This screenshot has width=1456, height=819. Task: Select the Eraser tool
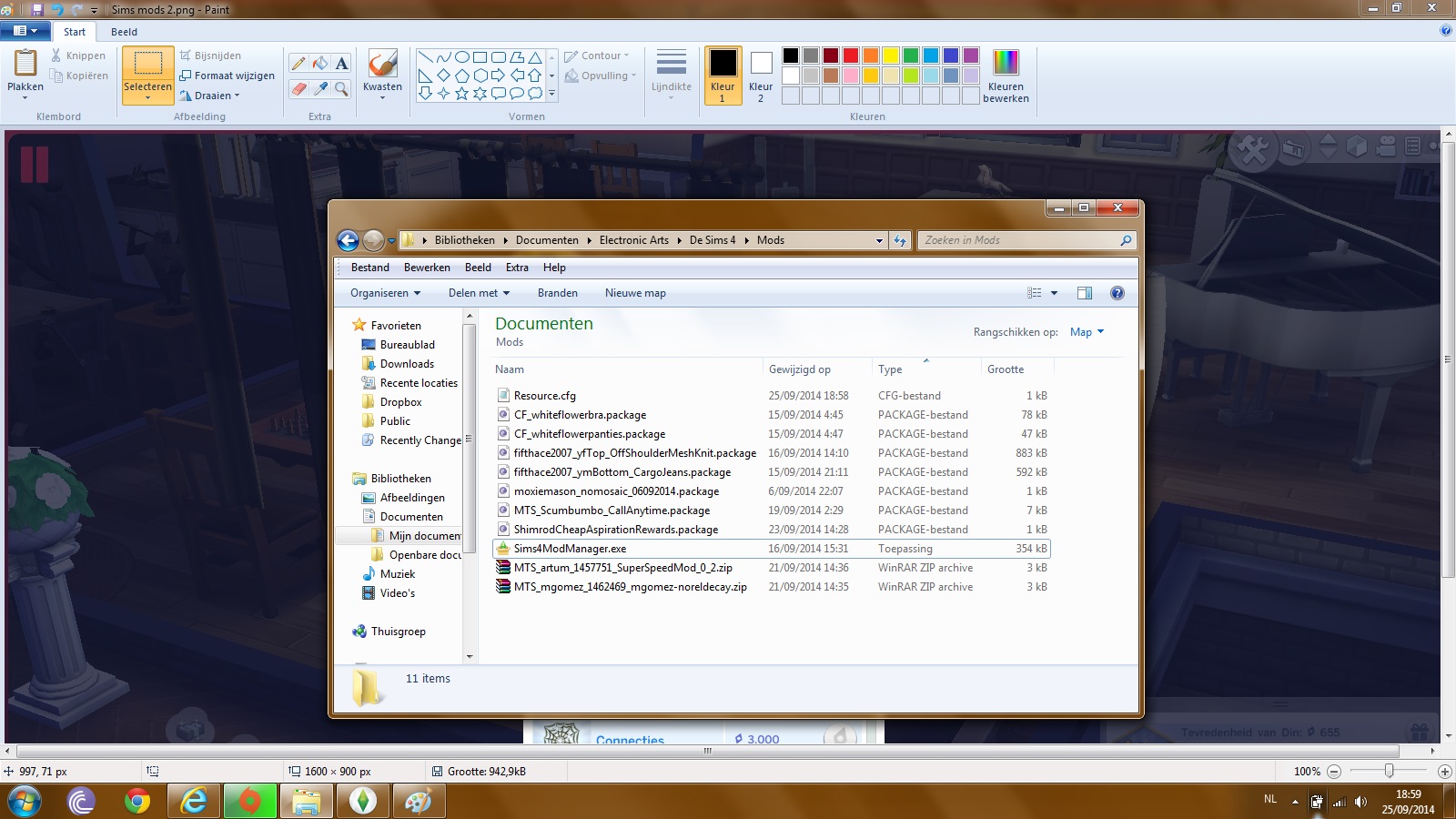click(298, 88)
